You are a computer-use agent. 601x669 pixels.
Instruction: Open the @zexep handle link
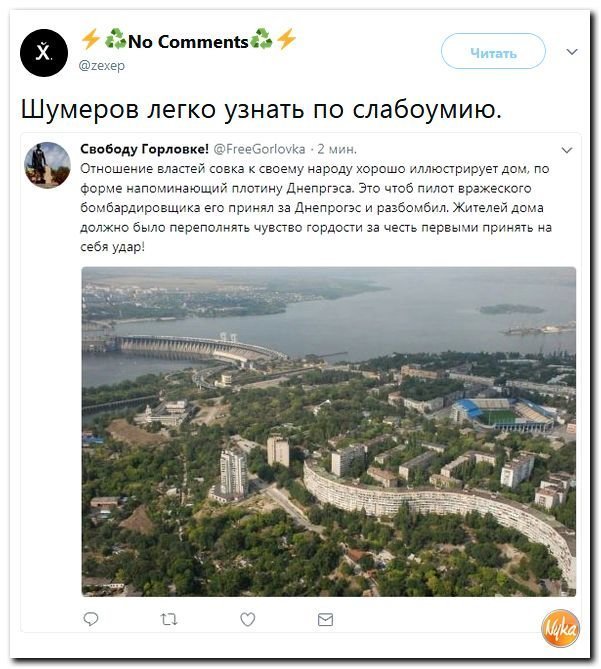click(102, 65)
